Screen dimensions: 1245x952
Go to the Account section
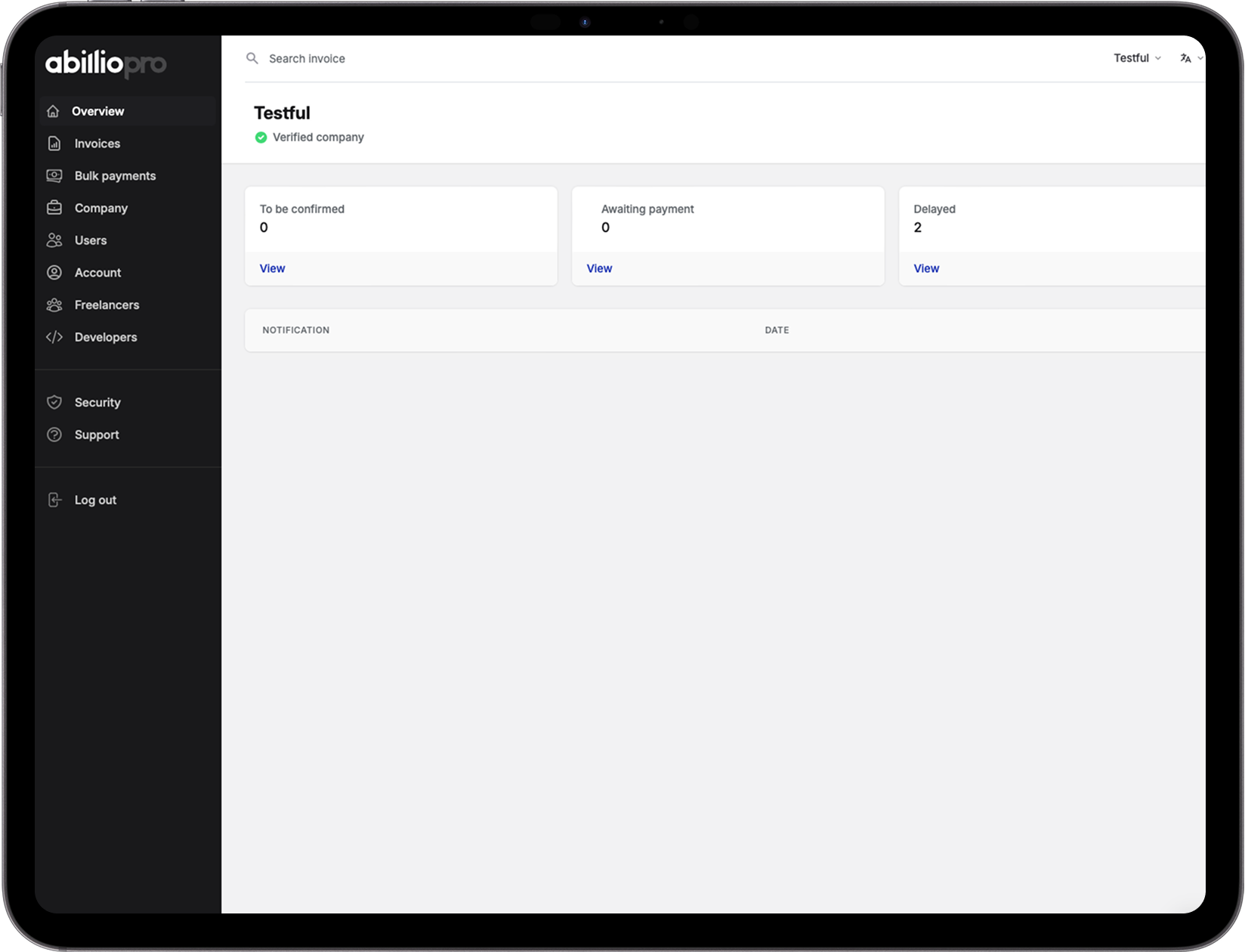point(97,273)
